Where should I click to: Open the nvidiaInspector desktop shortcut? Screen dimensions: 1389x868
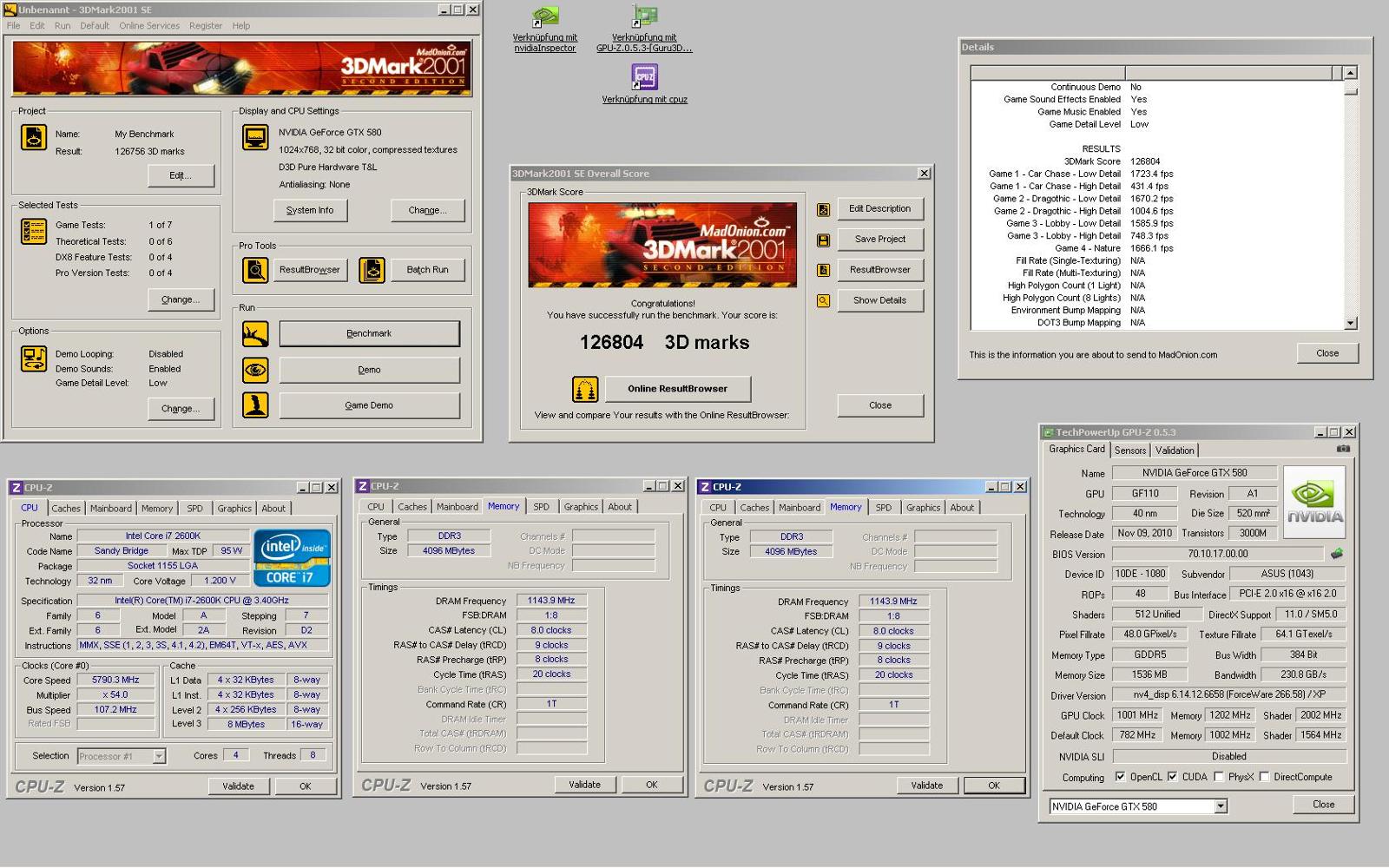click(545, 30)
